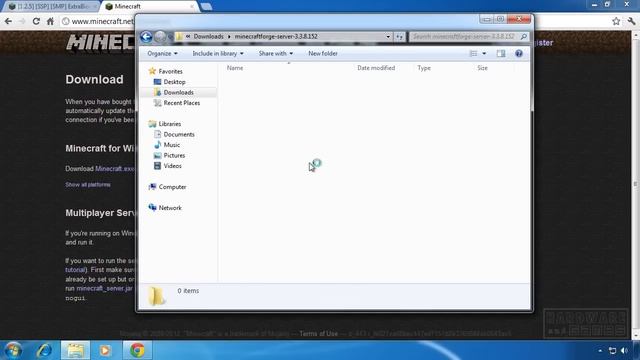Open the Organize menu
This screenshot has height=360, width=640.
point(162,53)
